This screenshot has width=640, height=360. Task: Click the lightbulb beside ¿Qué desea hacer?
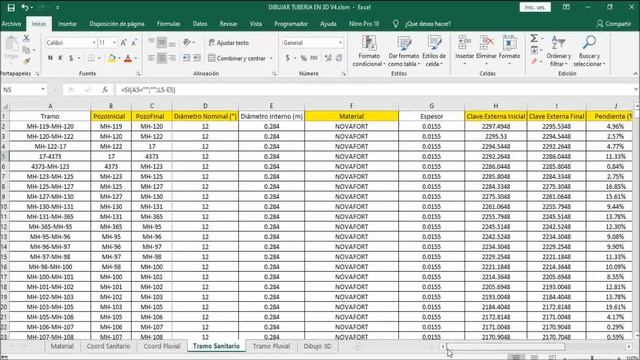click(x=396, y=24)
